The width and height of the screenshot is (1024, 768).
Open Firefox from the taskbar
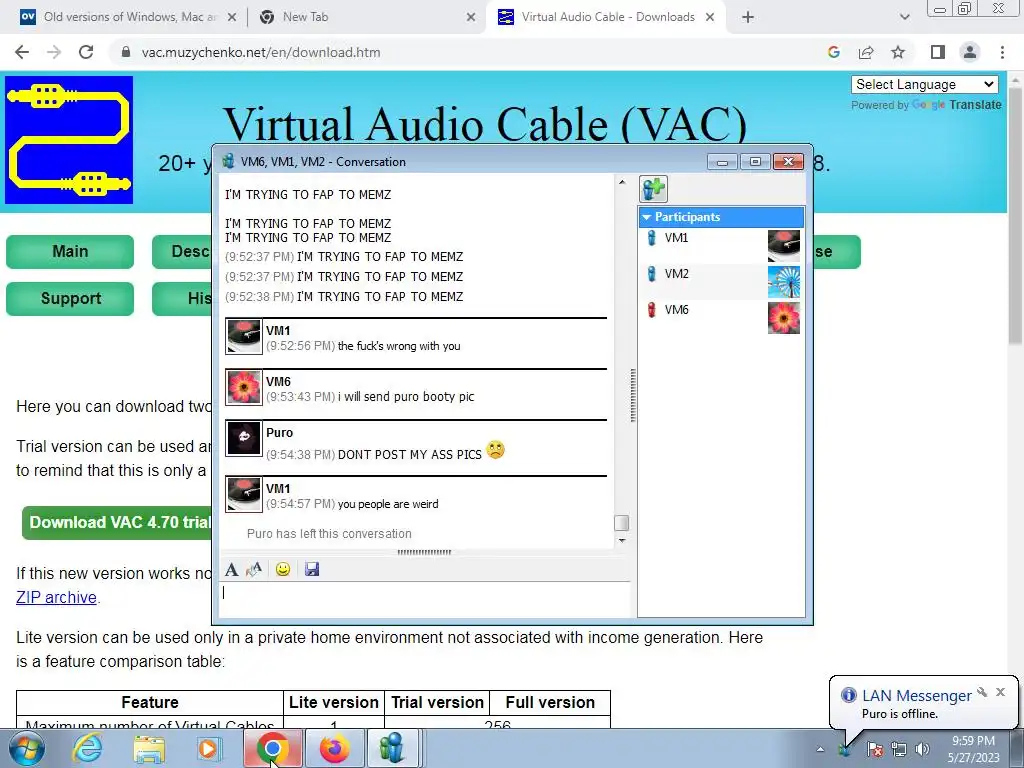coord(334,748)
